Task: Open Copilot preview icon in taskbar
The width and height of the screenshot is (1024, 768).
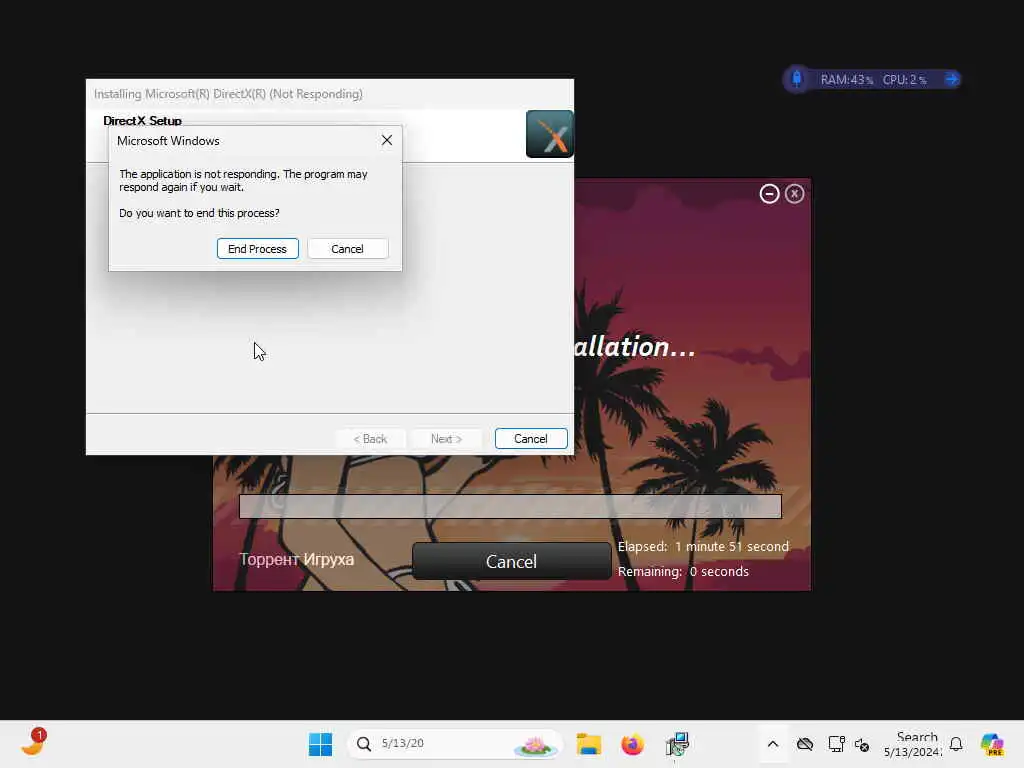Action: (x=992, y=744)
